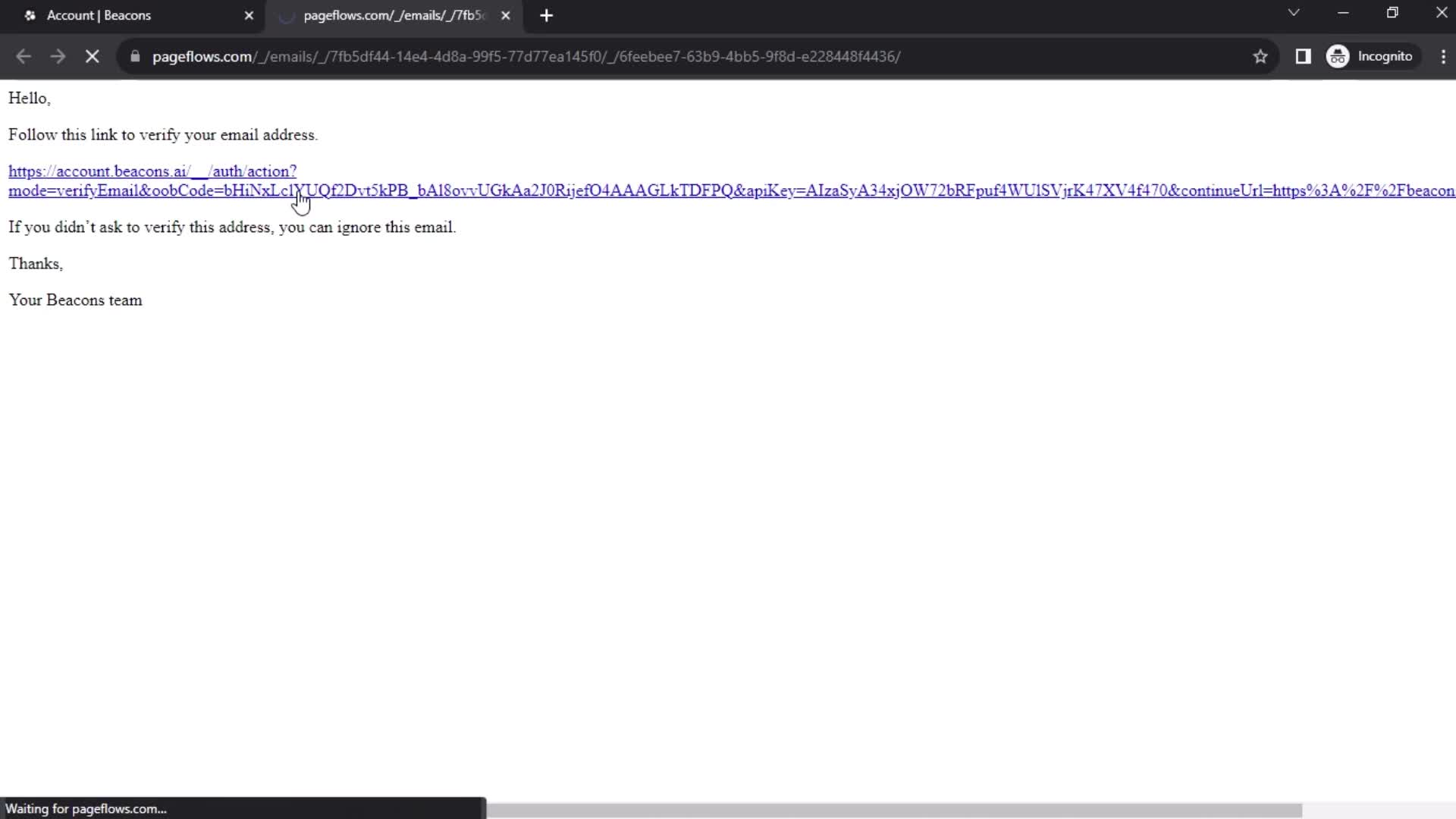1456x819 pixels.
Task: Click the forward navigation arrow icon
Action: pyautogui.click(x=57, y=56)
